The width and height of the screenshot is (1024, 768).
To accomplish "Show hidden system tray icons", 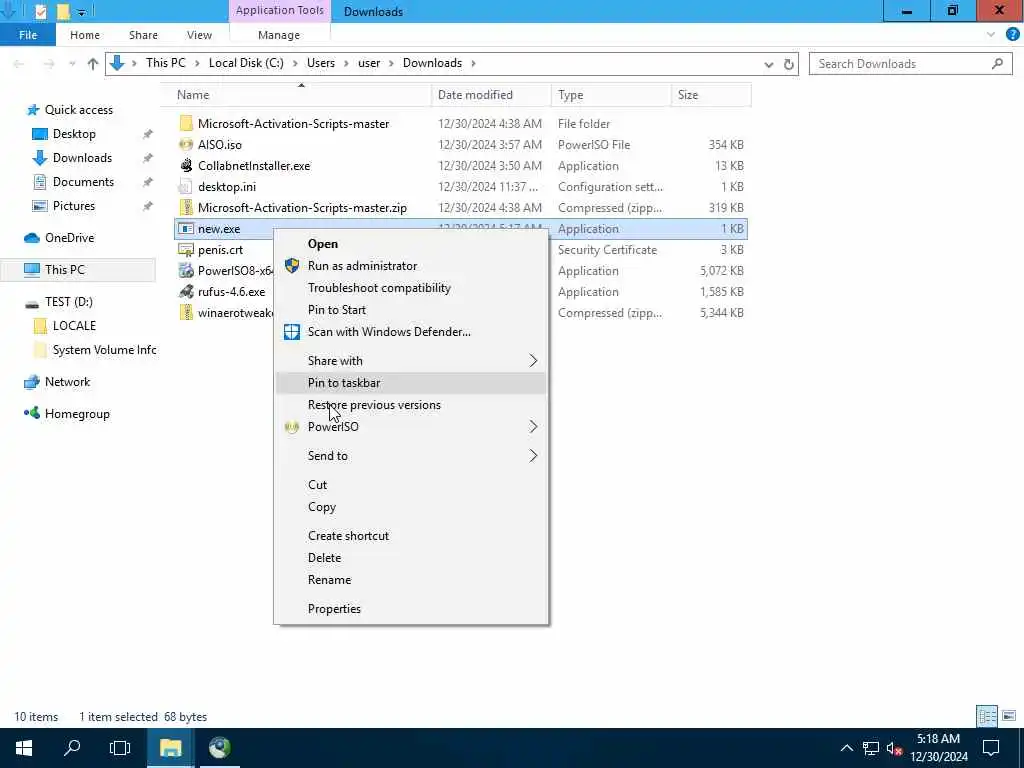I will [x=846, y=748].
